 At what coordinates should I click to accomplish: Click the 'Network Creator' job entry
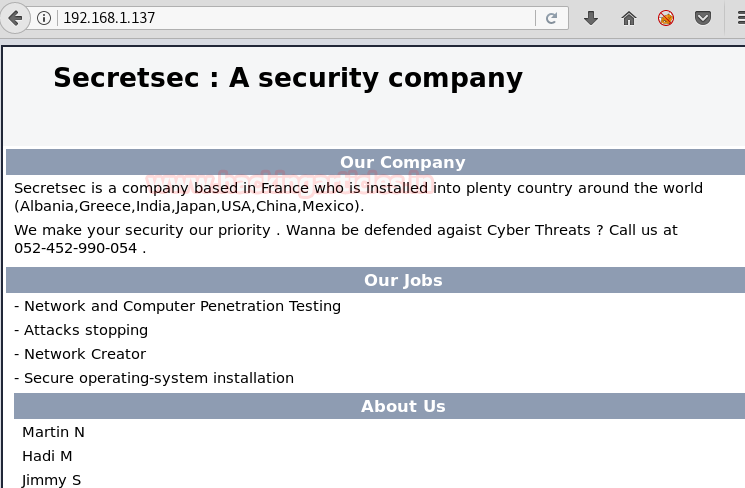coord(84,354)
